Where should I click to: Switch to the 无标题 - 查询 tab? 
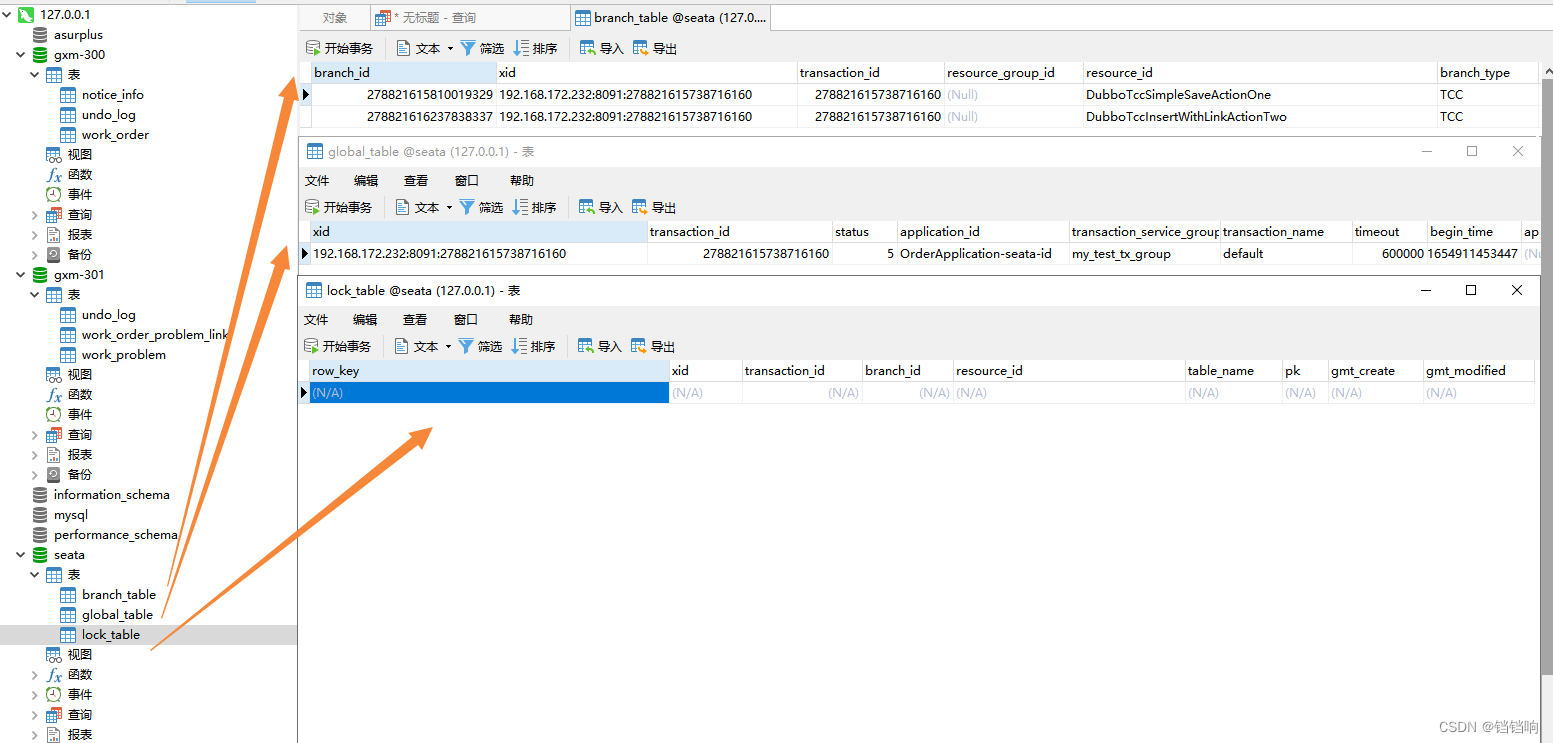click(470, 18)
